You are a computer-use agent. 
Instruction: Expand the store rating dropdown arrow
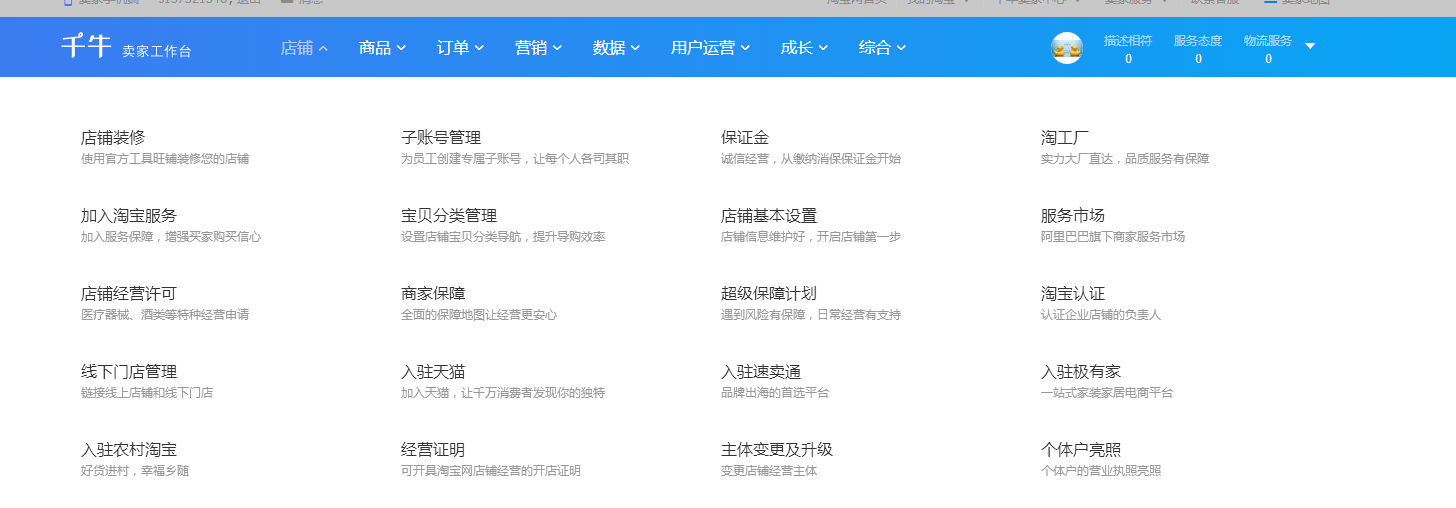click(1310, 46)
